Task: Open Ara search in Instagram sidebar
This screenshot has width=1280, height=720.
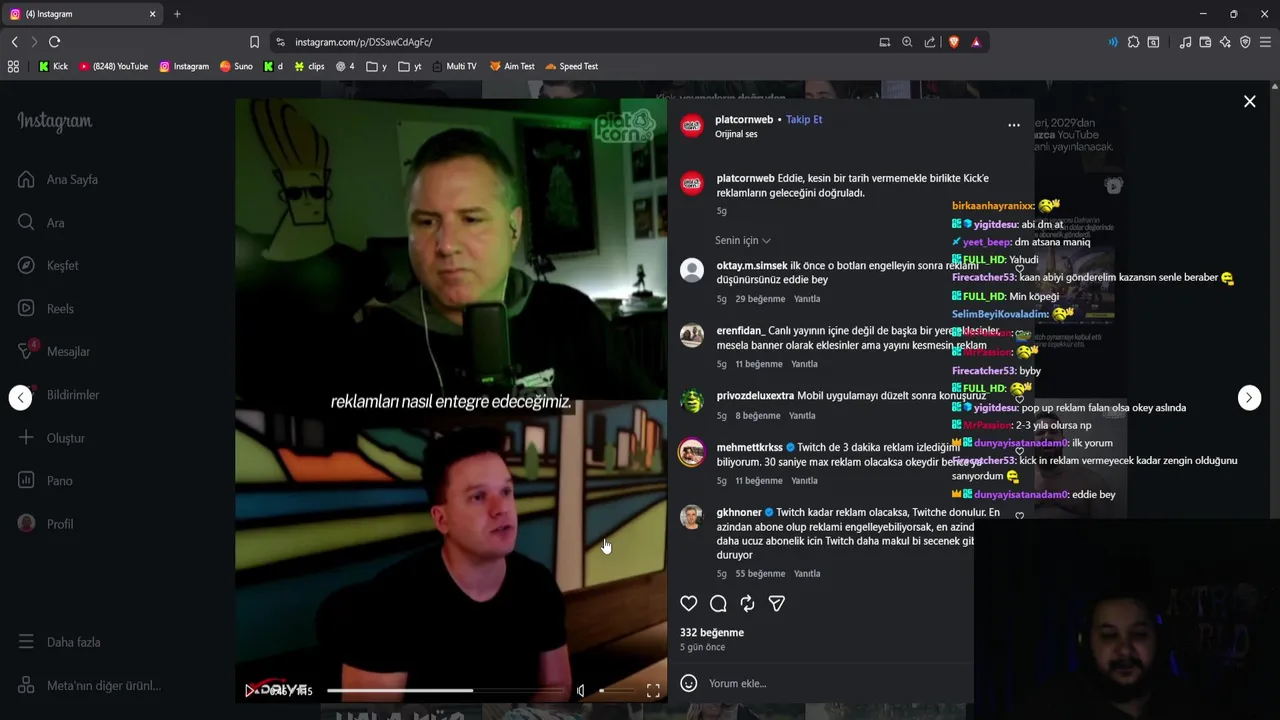Action: (x=41, y=223)
